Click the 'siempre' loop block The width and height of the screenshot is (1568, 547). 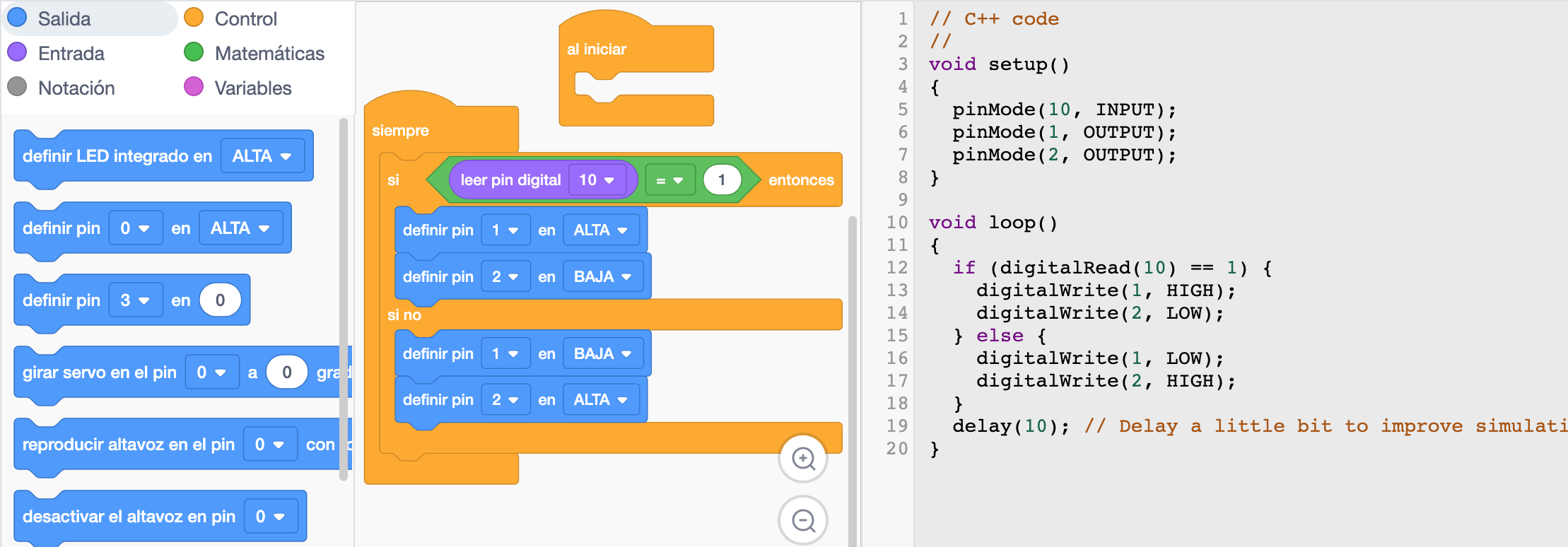point(400,131)
